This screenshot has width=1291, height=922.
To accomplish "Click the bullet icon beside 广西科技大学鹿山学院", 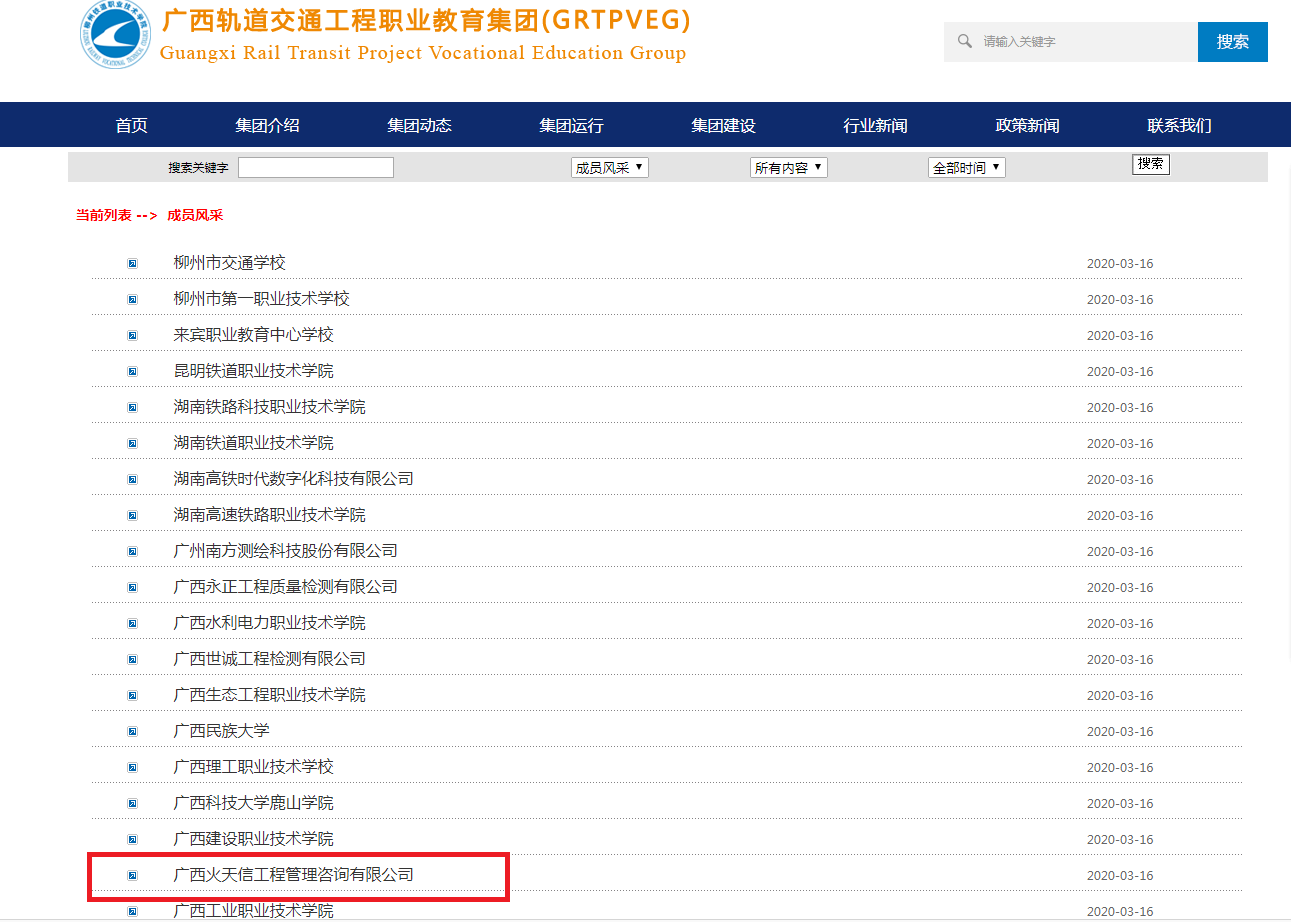I will (132, 803).
